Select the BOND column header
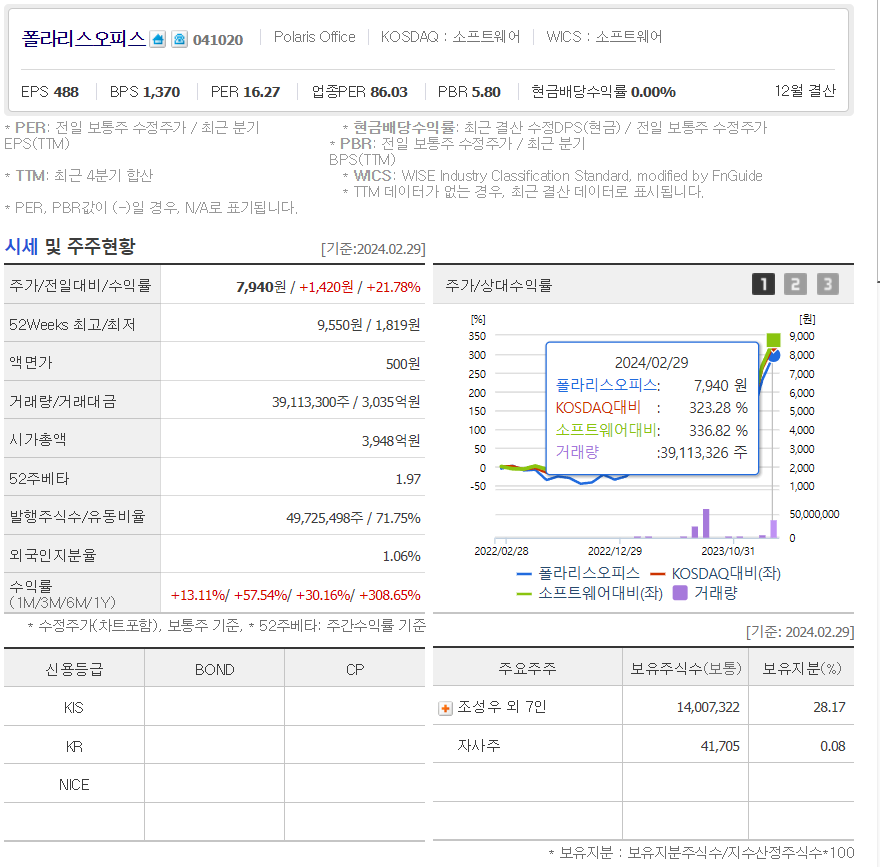 214,669
